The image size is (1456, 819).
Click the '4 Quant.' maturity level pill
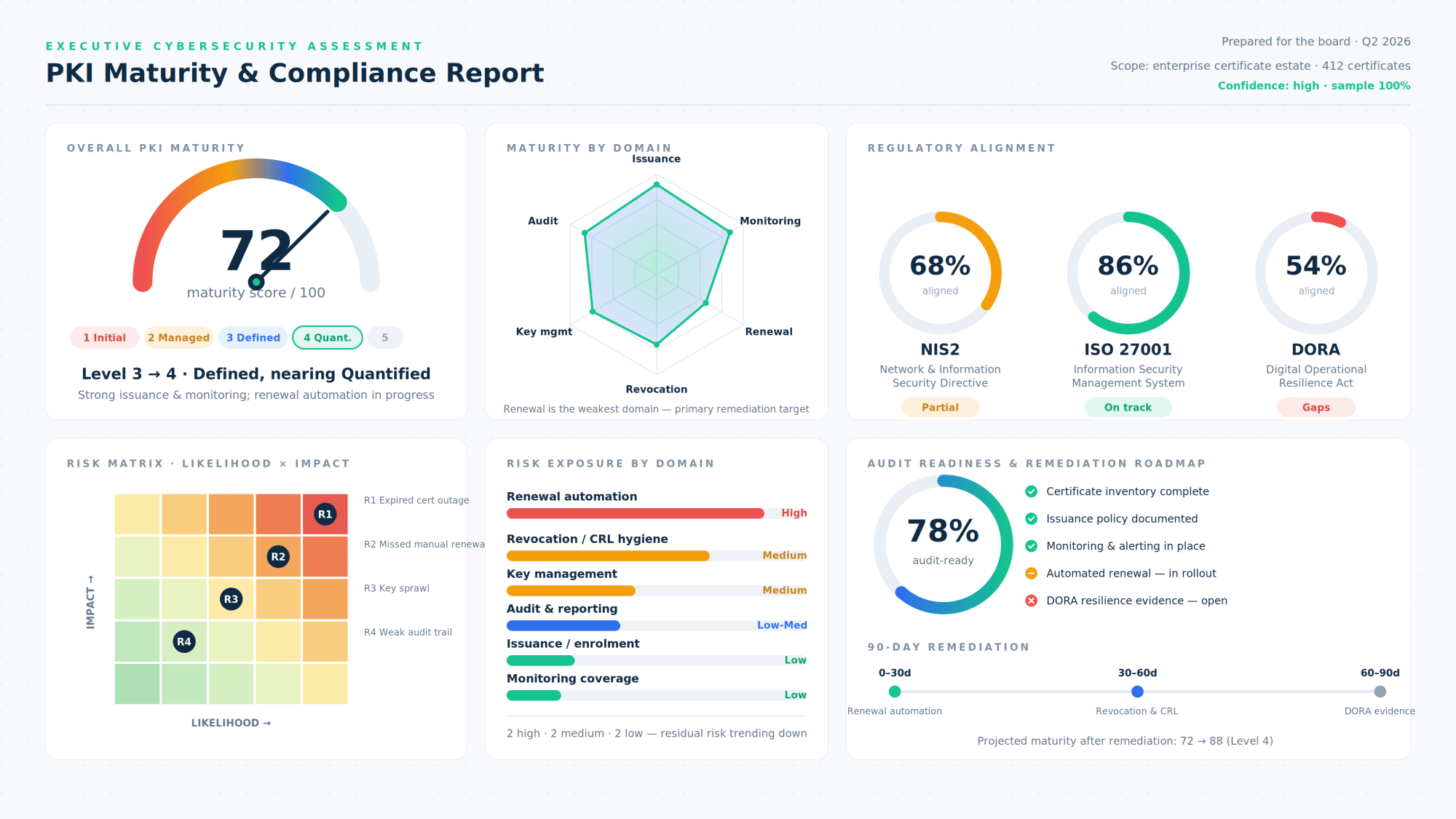tap(328, 338)
